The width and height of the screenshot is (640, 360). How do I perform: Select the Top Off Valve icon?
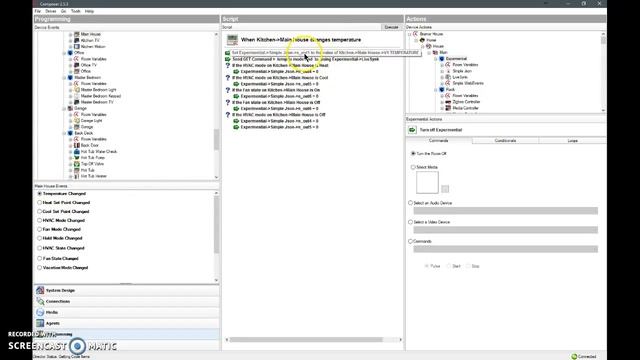(x=76, y=164)
